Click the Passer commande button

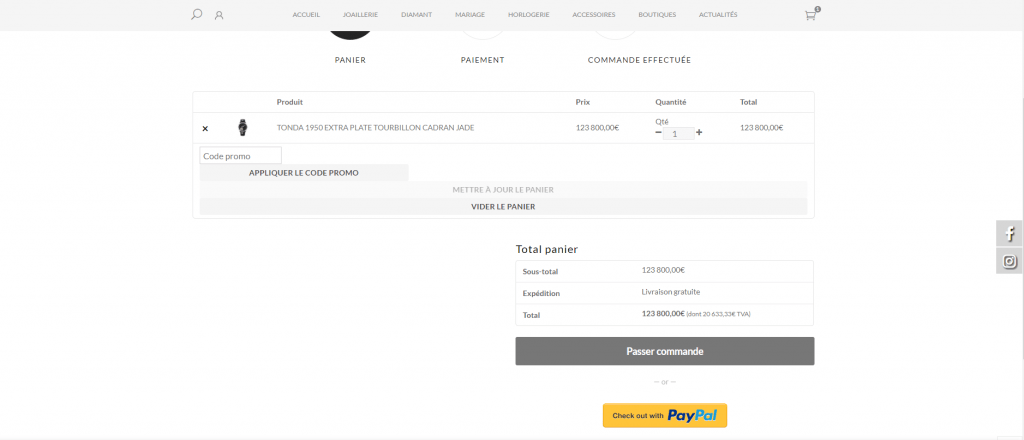665,351
